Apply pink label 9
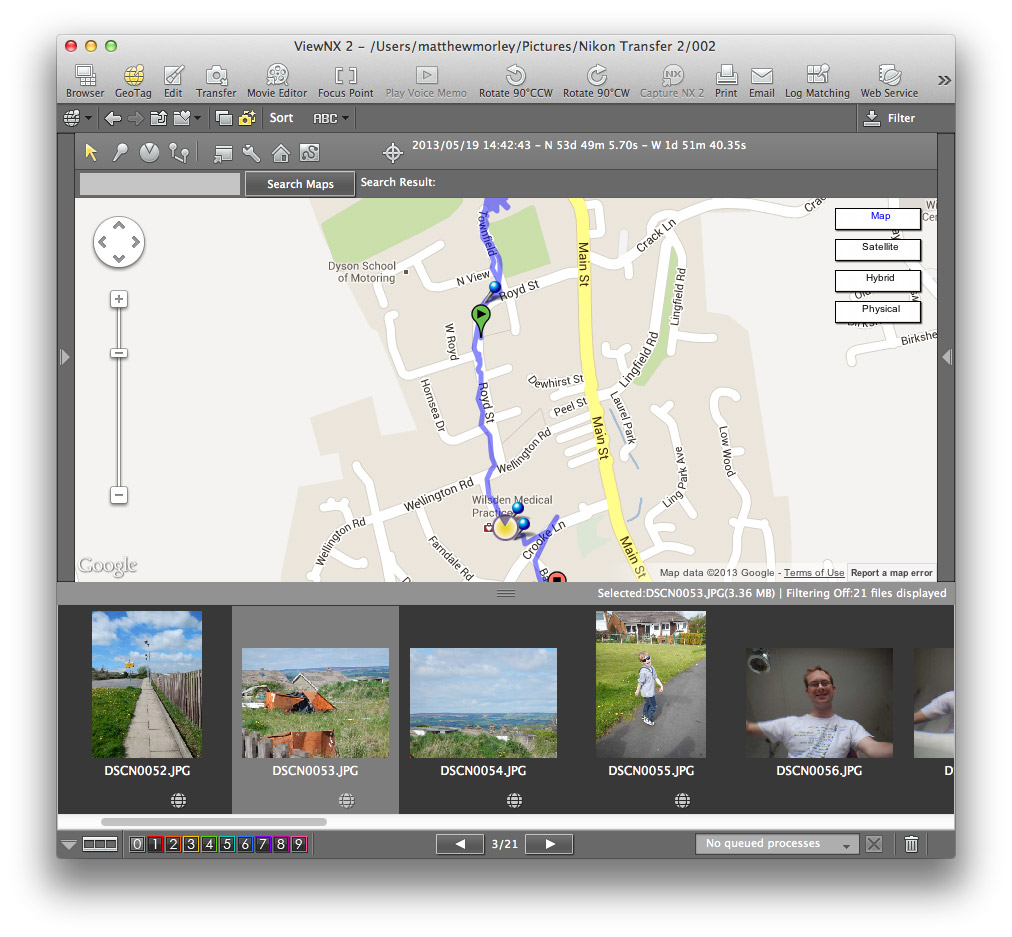The width and height of the screenshot is (1012, 937). click(x=298, y=844)
